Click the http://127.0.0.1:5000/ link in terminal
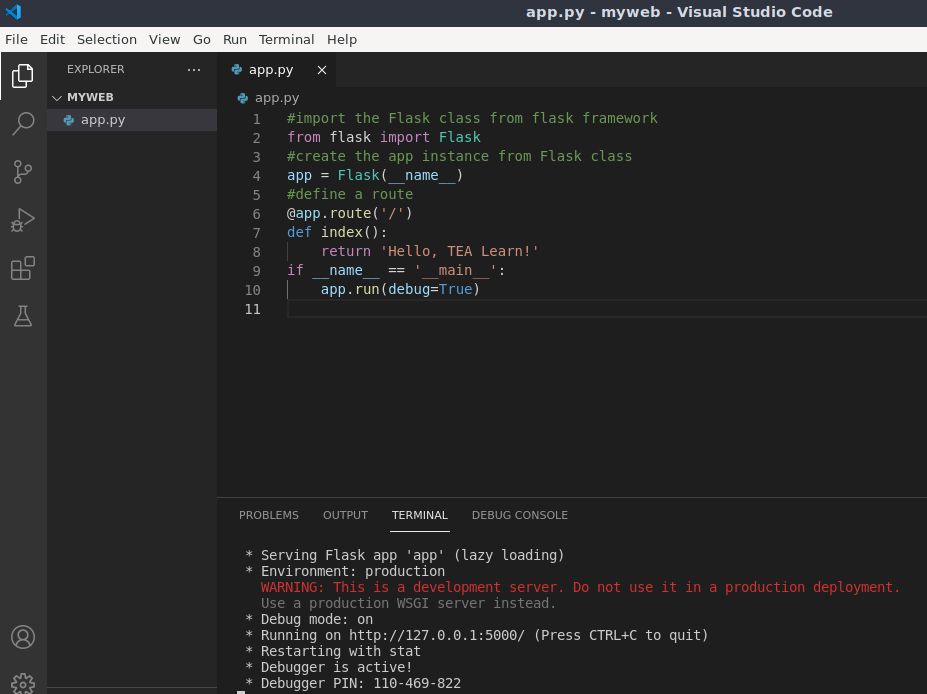Screen dimensions: 927x694 coord(437,635)
